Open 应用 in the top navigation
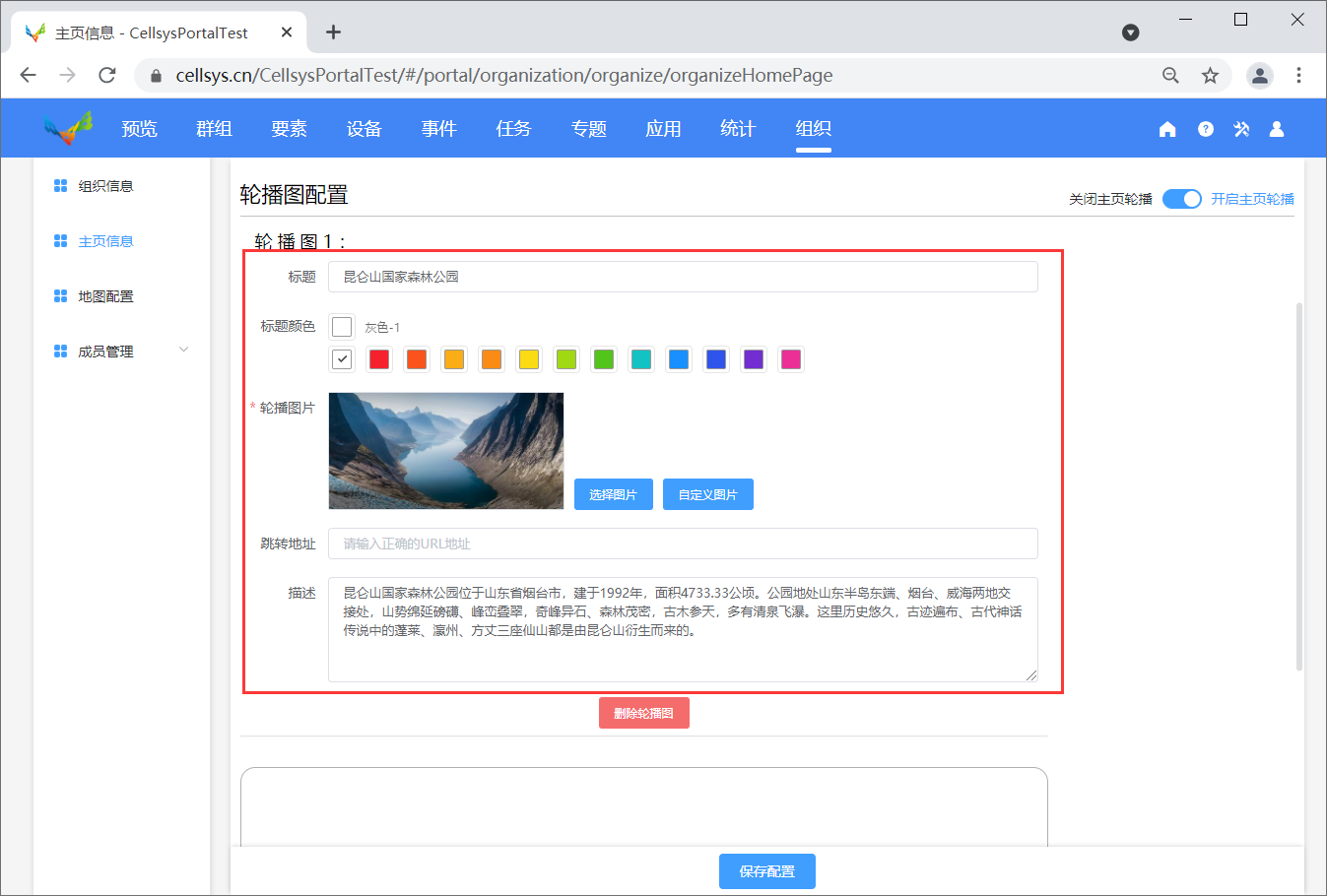 (x=663, y=129)
